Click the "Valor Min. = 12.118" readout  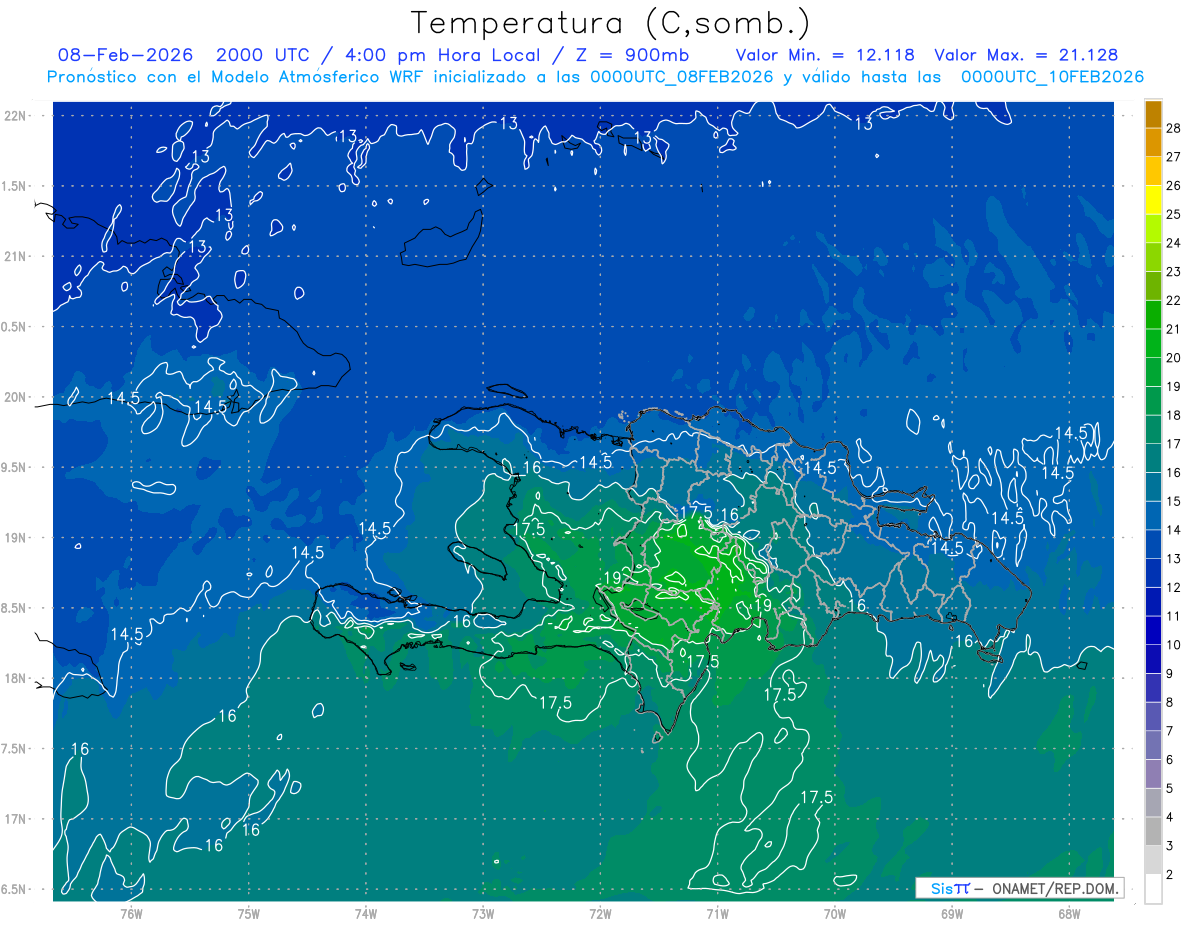tap(827, 55)
